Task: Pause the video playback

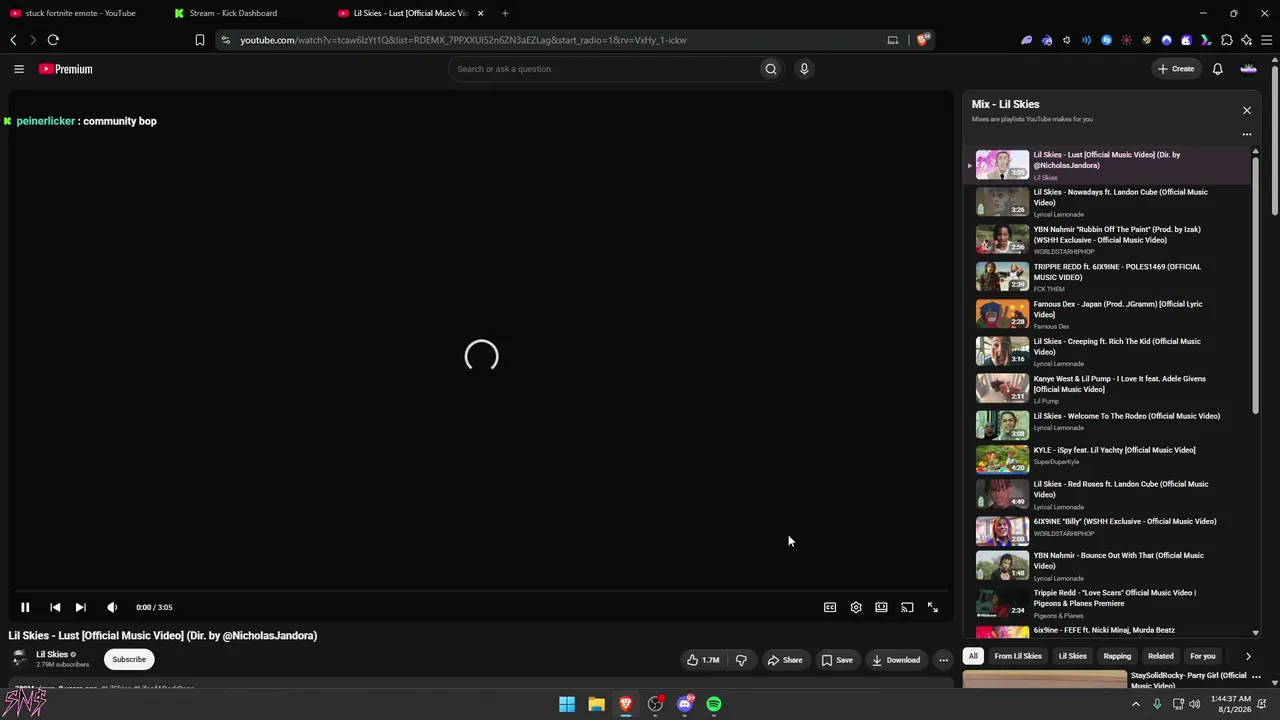Action: [x=25, y=607]
